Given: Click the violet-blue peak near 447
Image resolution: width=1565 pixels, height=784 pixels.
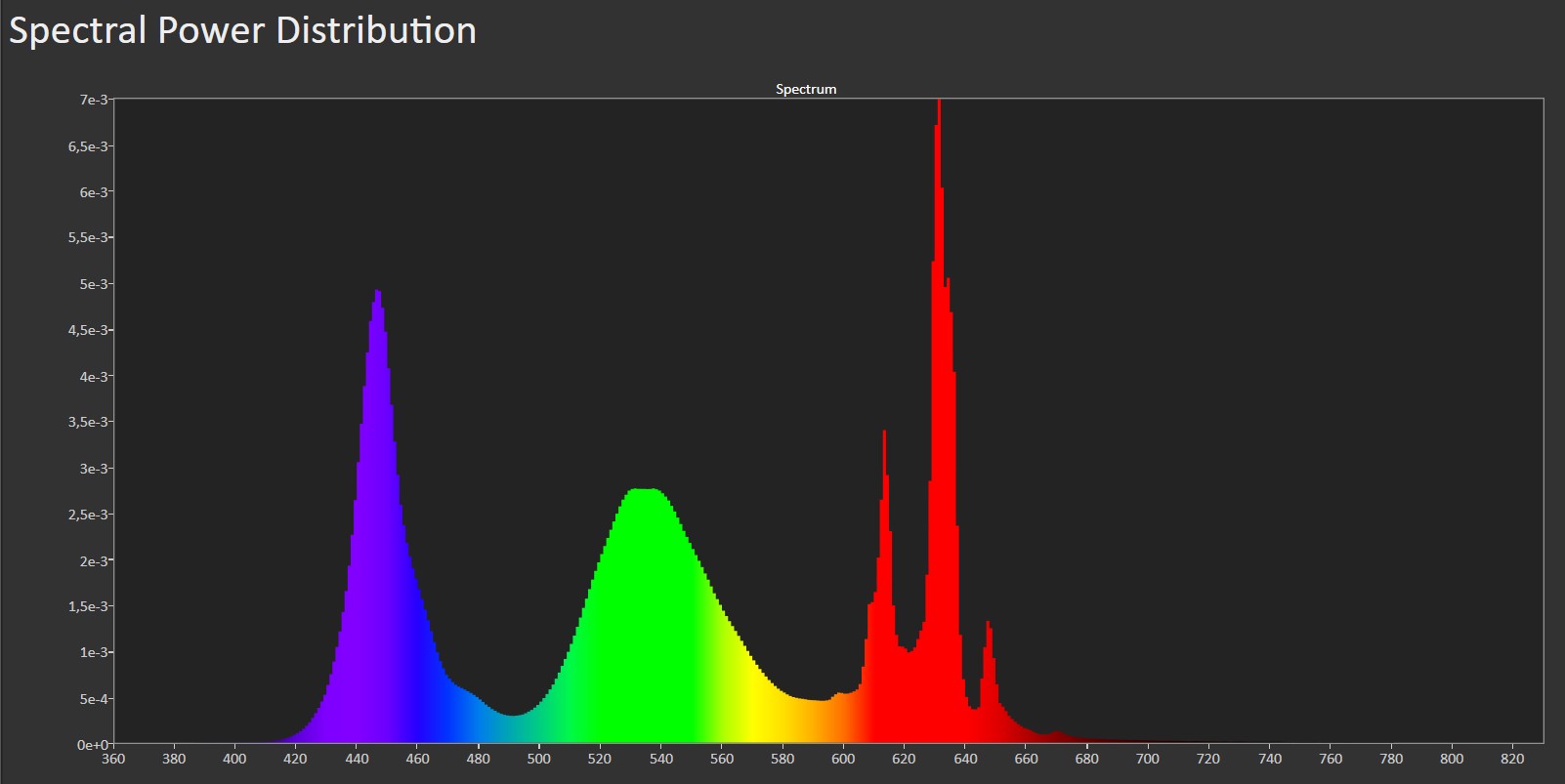Looking at the screenshot, I should [377, 295].
